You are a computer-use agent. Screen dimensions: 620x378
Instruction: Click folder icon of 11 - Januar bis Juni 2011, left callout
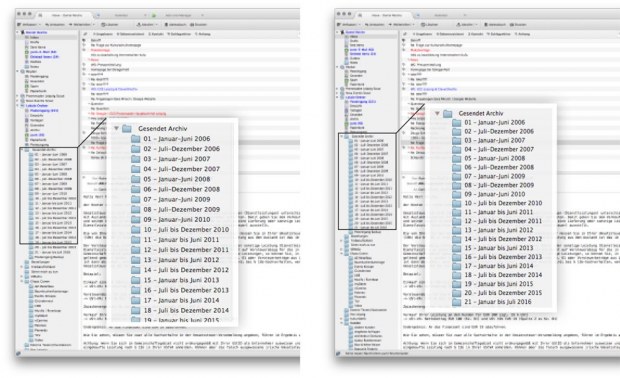(x=136, y=240)
